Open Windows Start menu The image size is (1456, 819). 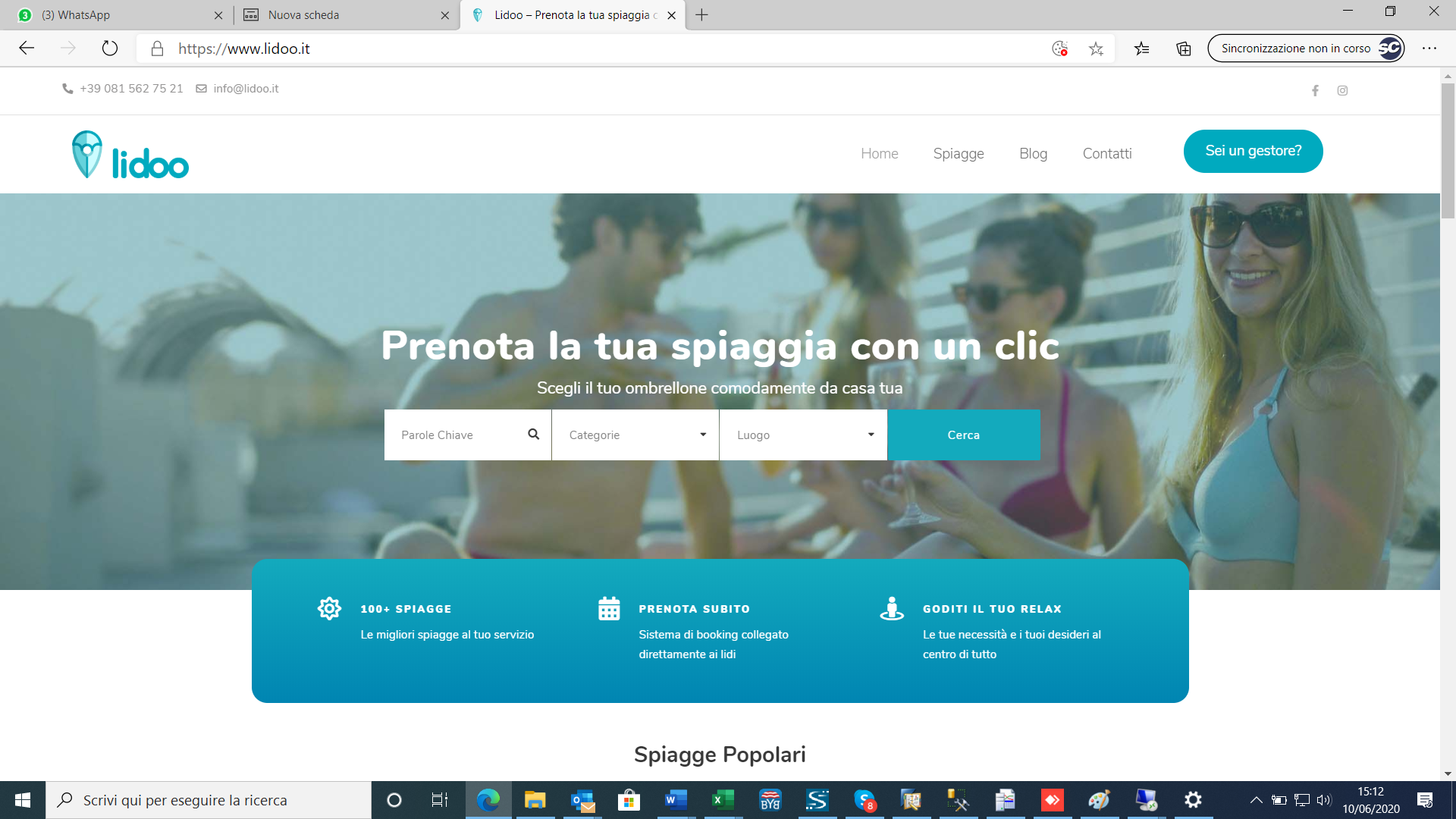coord(23,800)
